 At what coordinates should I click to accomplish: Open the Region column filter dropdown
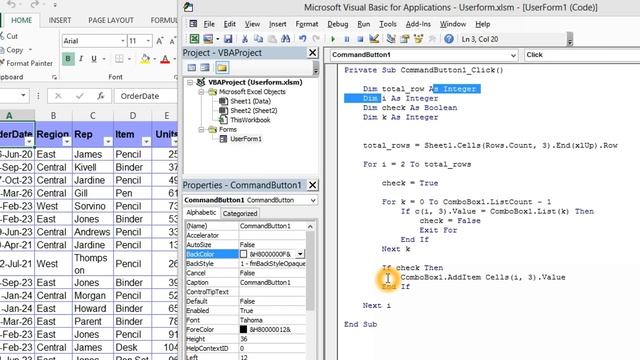pyautogui.click(x=66, y=142)
